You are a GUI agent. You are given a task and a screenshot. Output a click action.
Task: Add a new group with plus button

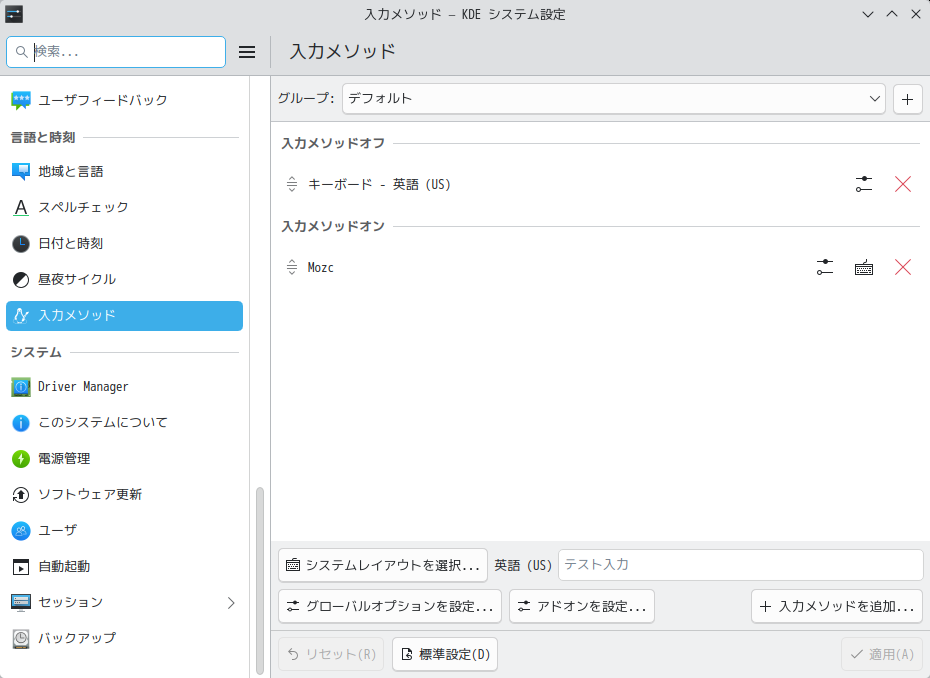point(907,99)
